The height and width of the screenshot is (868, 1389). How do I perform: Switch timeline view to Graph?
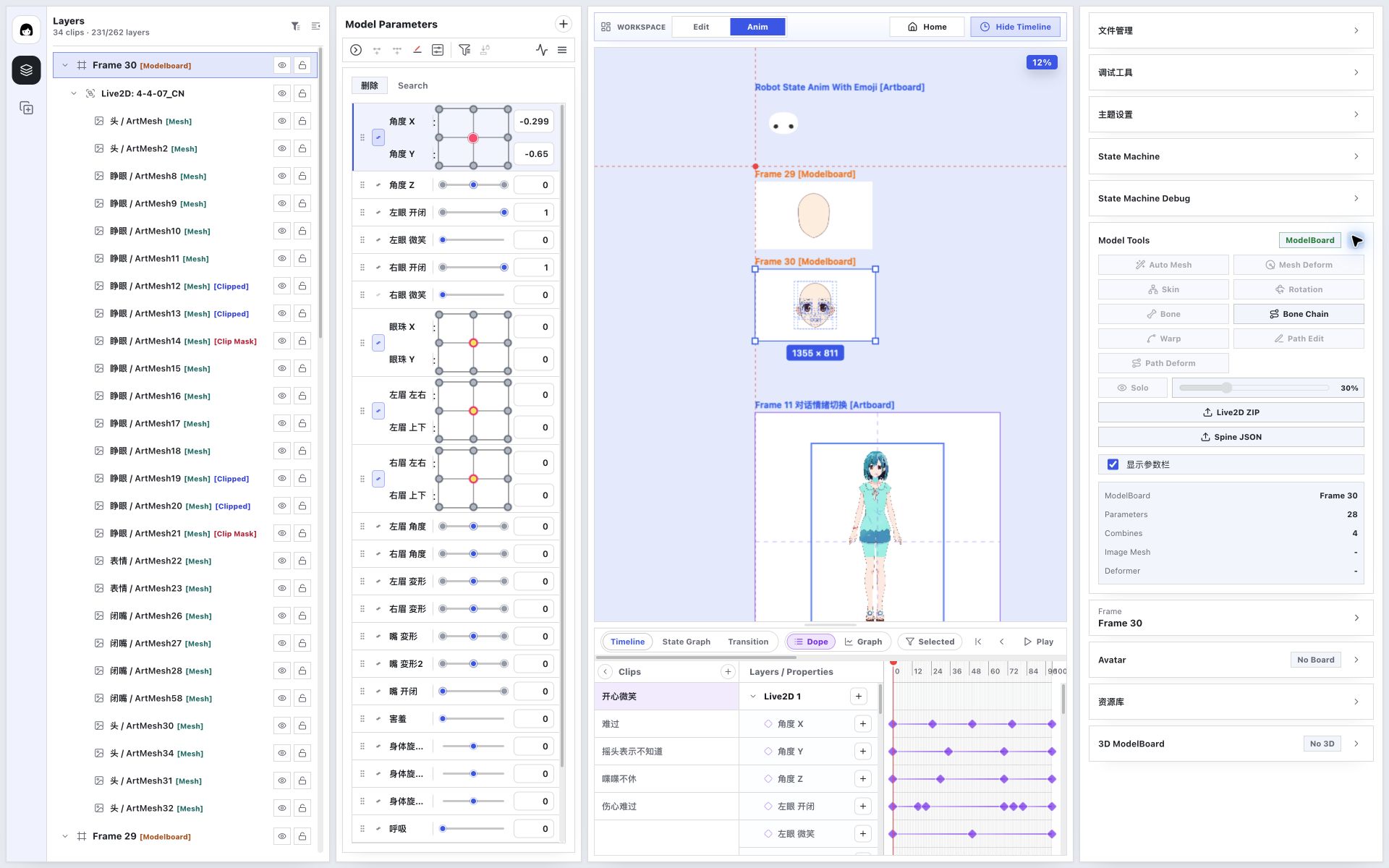[x=863, y=642]
